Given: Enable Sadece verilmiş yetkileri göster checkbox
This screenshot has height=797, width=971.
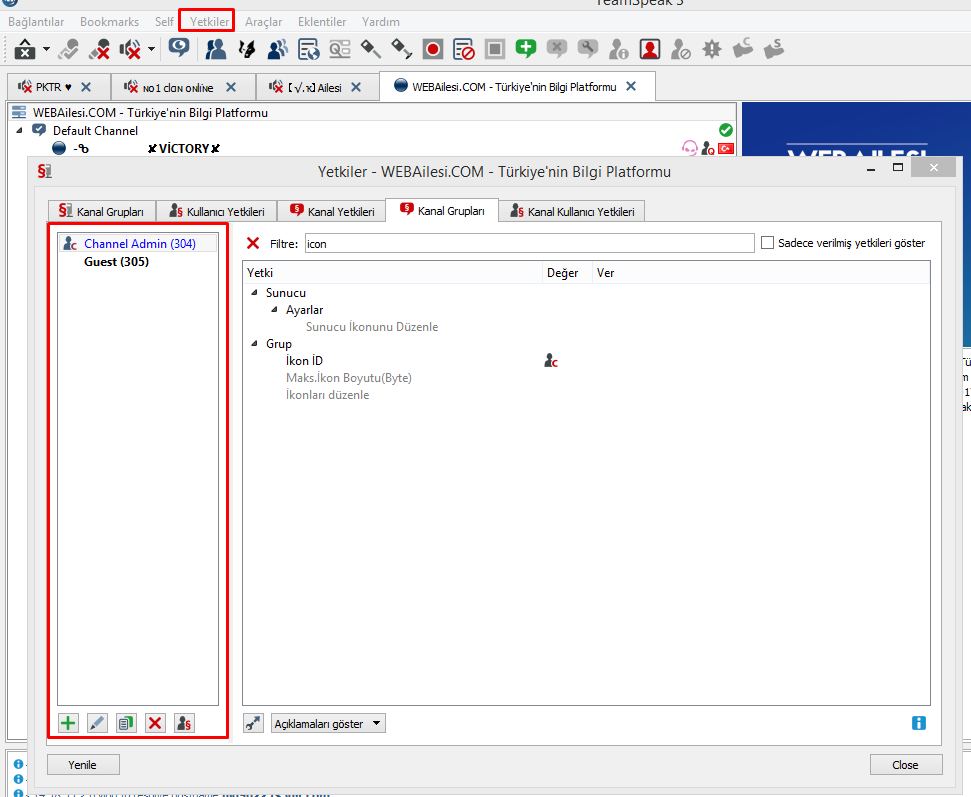Looking at the screenshot, I should [767, 243].
